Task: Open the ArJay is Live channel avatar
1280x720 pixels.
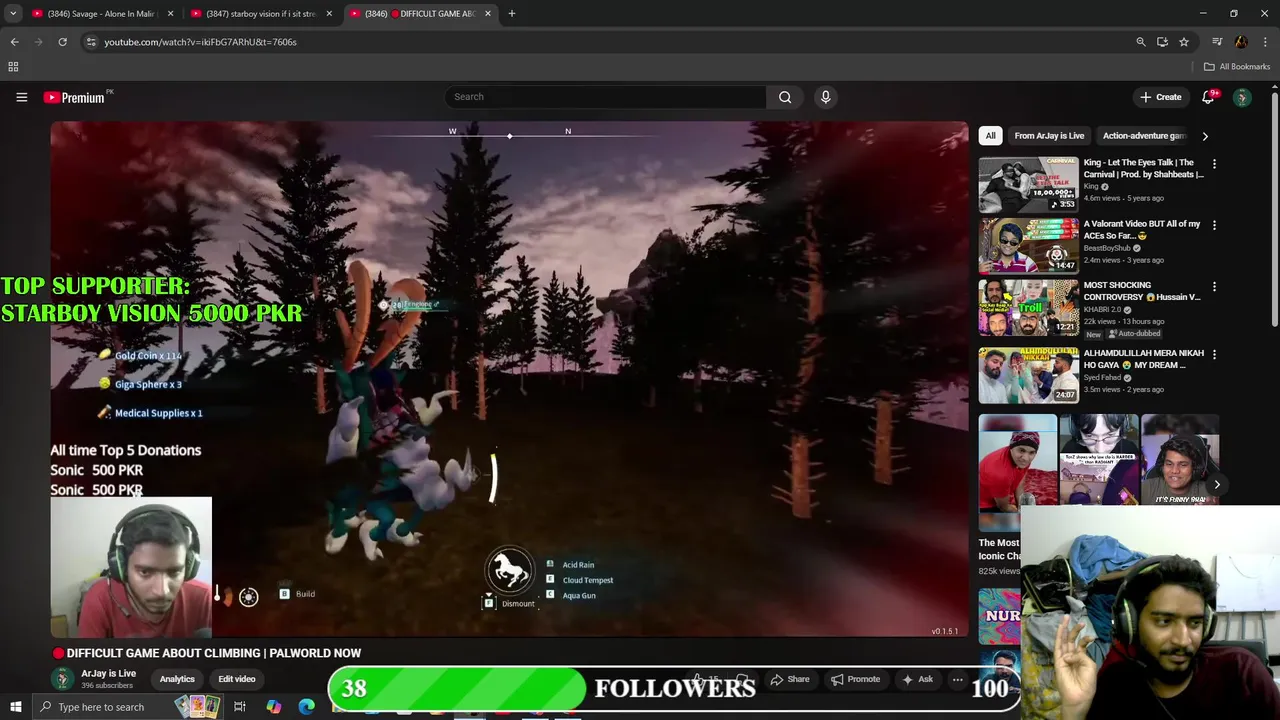Action: coord(63,679)
